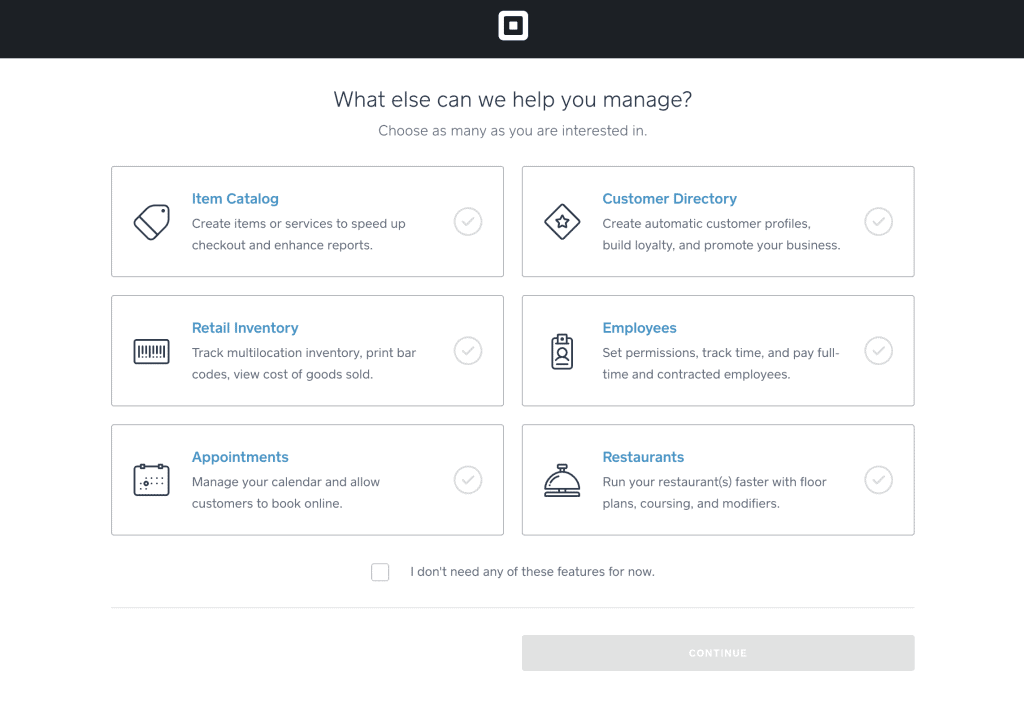Image resolution: width=1024 pixels, height=714 pixels.
Task: Click the Customer Directory star badge icon
Action: tap(562, 222)
